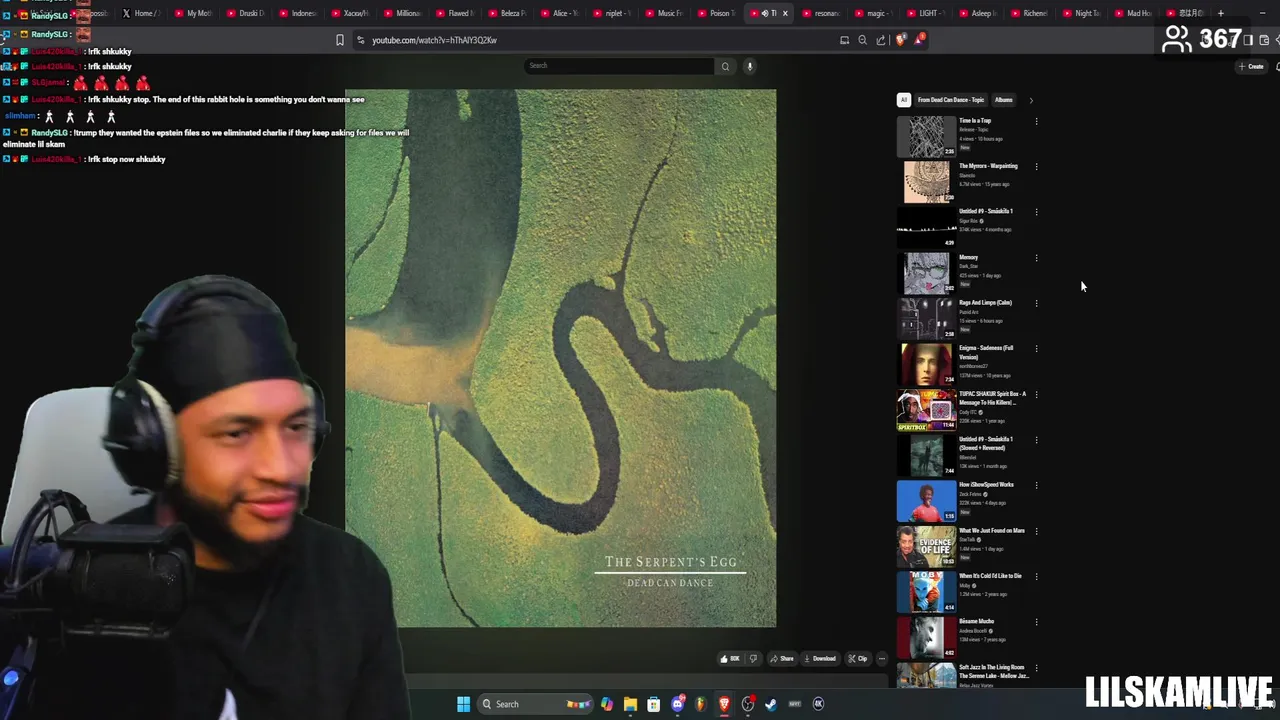Image resolution: width=1280 pixels, height=720 pixels.
Task: Open the more actions ellipsis below the video
Action: [x=881, y=658]
